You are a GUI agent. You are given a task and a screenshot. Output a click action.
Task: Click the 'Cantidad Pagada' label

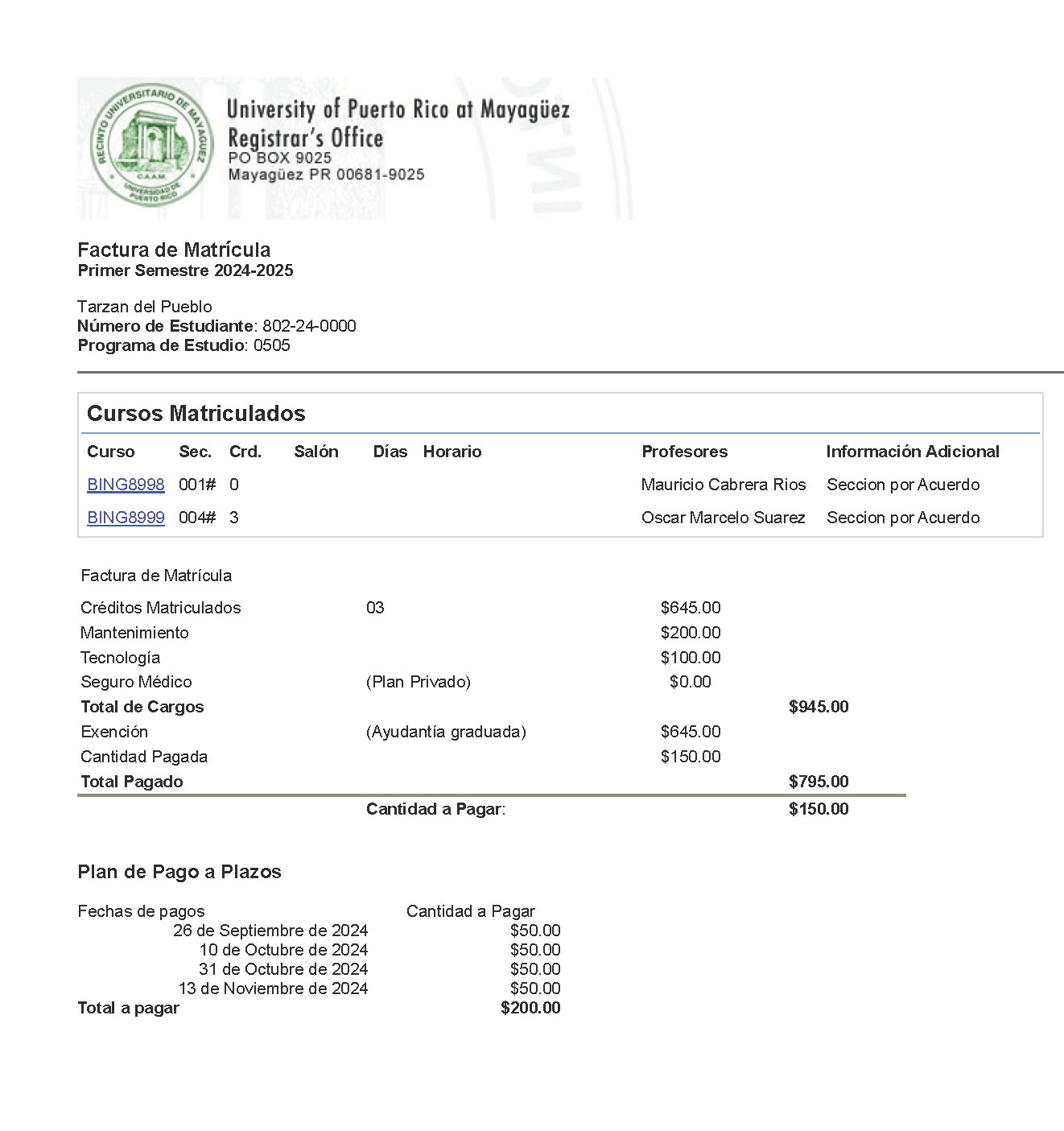coord(144,757)
